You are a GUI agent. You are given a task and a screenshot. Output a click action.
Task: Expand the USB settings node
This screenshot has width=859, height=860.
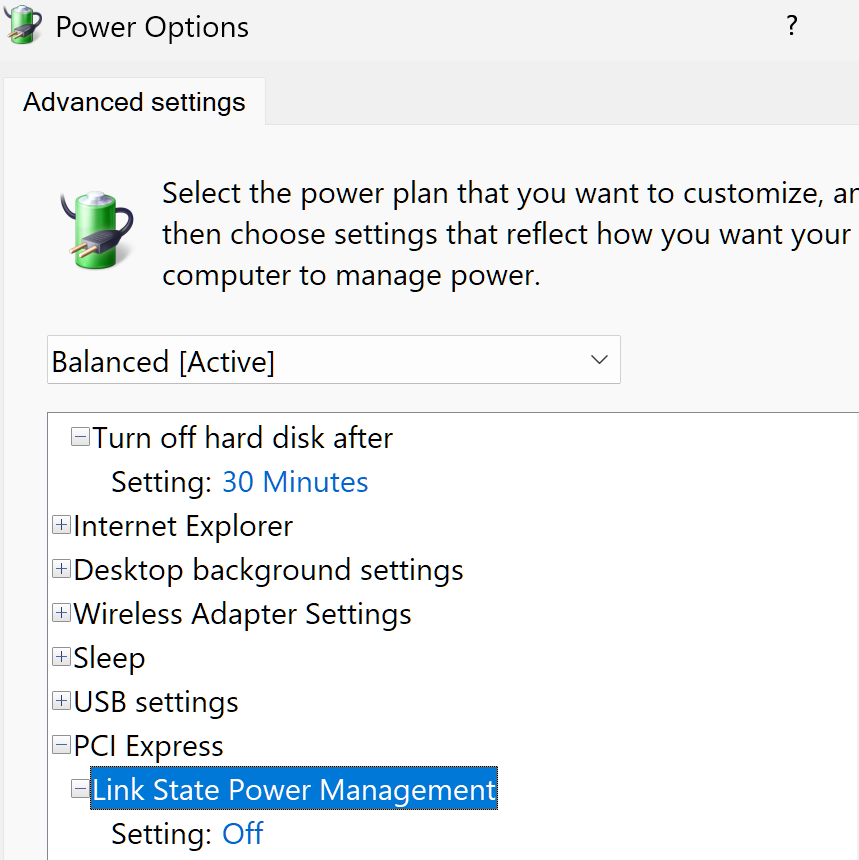coord(61,701)
